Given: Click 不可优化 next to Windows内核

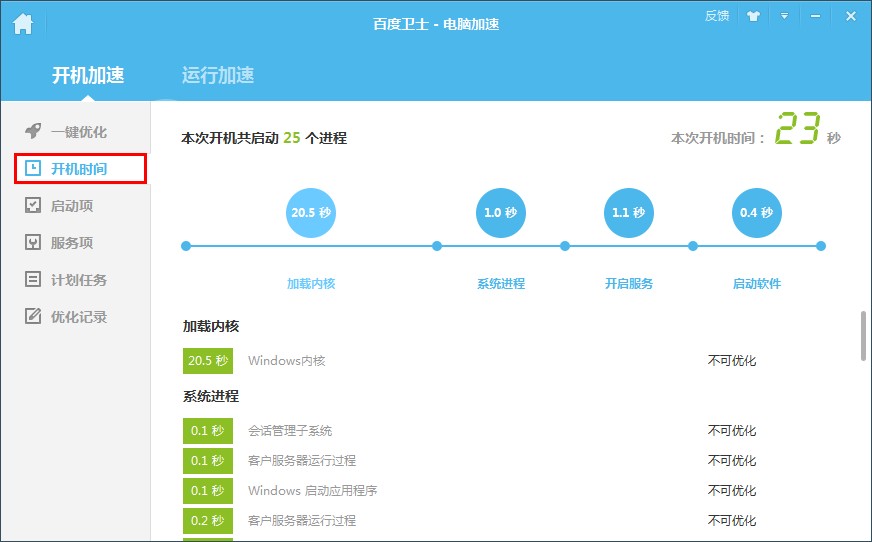Looking at the screenshot, I should 732,361.
